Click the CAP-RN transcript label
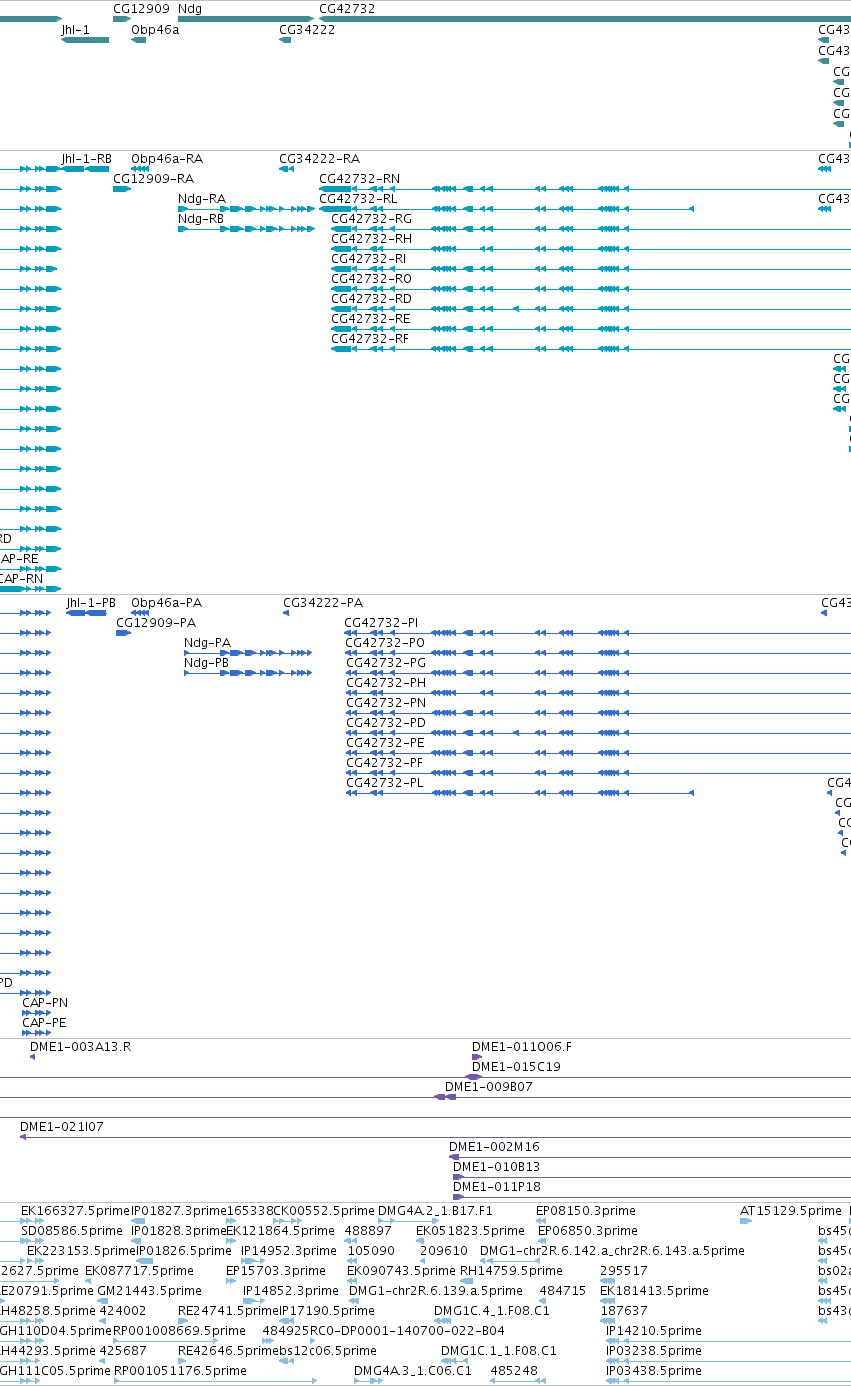This screenshot has height=1386, width=851. coord(21,578)
